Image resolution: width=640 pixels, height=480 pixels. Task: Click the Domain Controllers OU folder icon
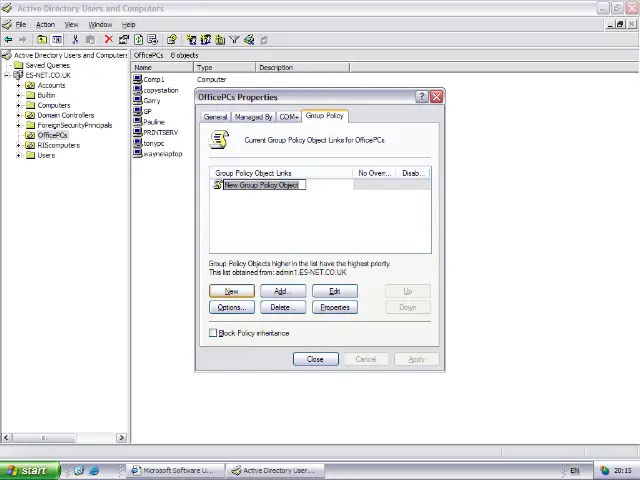click(30, 115)
